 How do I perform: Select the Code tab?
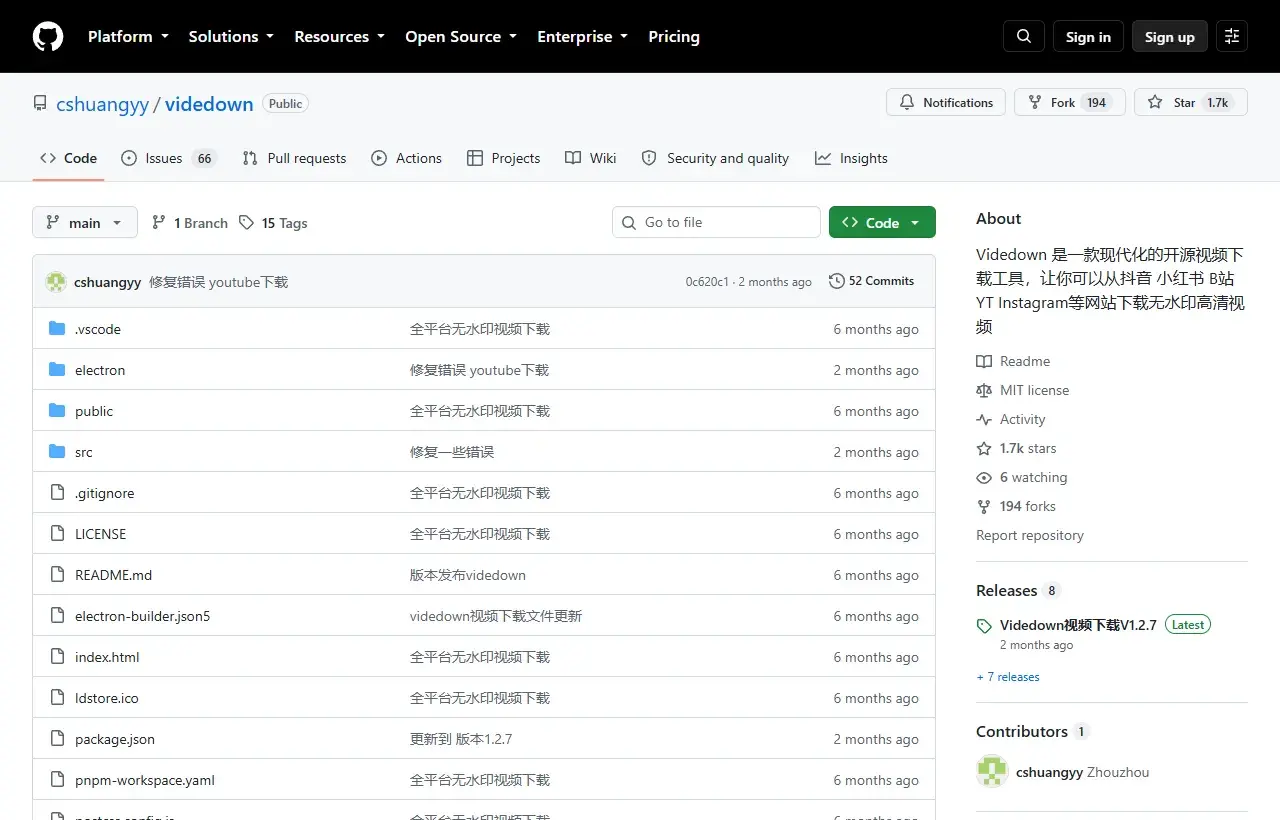coord(68,158)
